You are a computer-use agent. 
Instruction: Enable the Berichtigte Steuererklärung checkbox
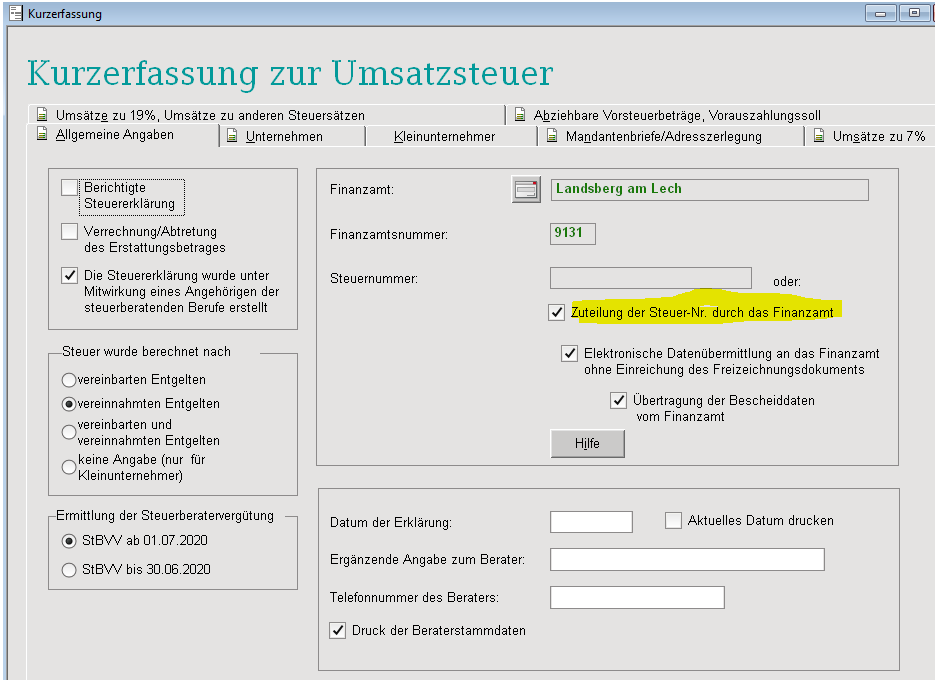69,188
